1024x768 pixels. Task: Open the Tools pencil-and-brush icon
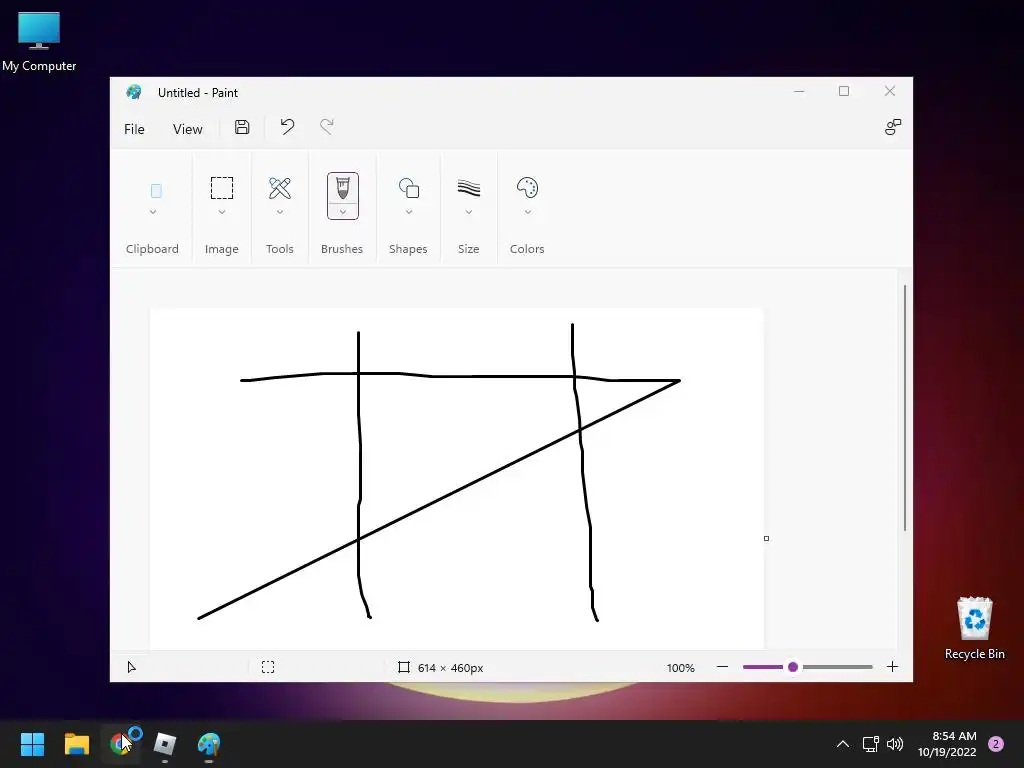[x=280, y=189]
